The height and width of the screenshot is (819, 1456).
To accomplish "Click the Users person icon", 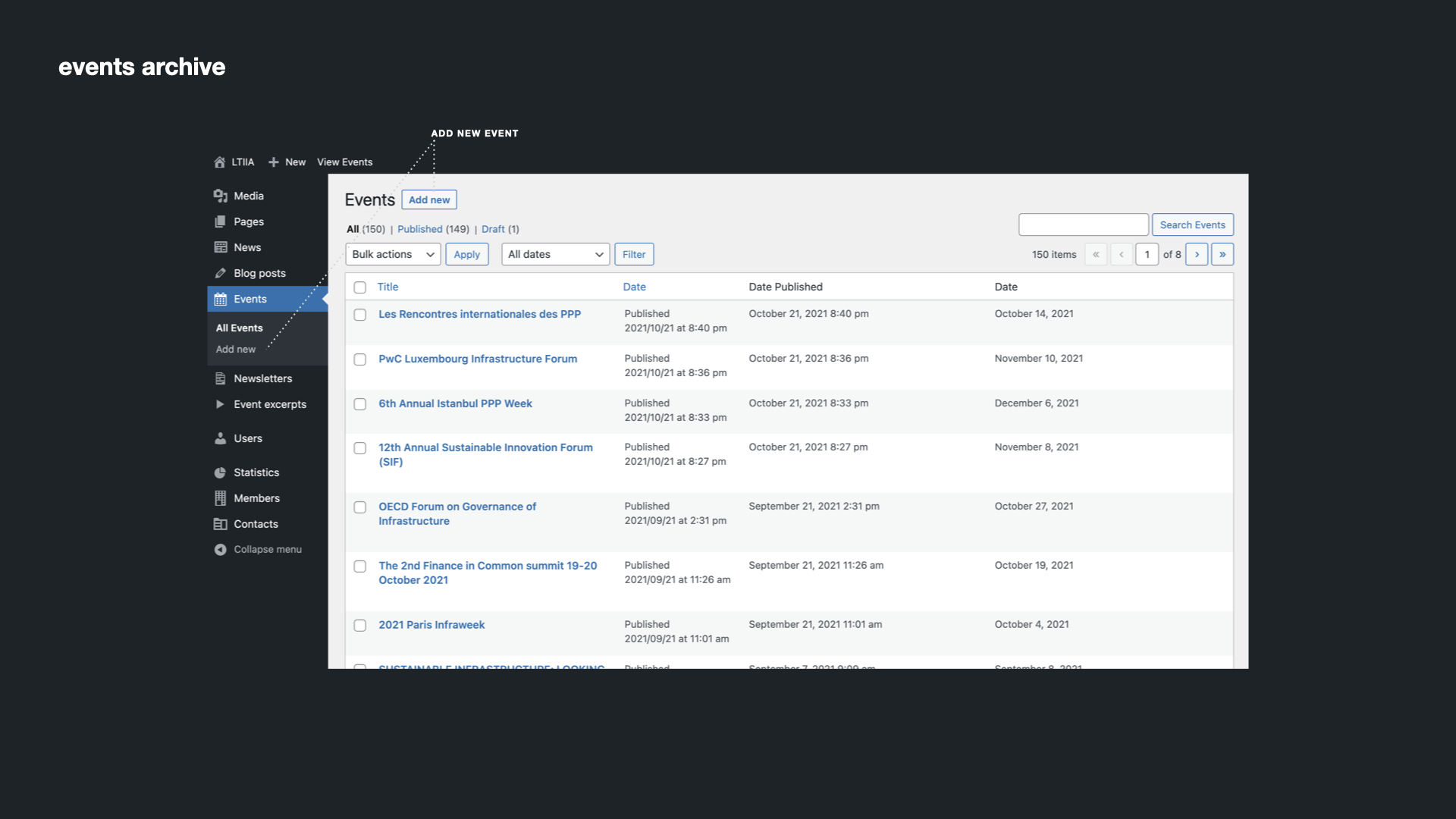I will 221,438.
